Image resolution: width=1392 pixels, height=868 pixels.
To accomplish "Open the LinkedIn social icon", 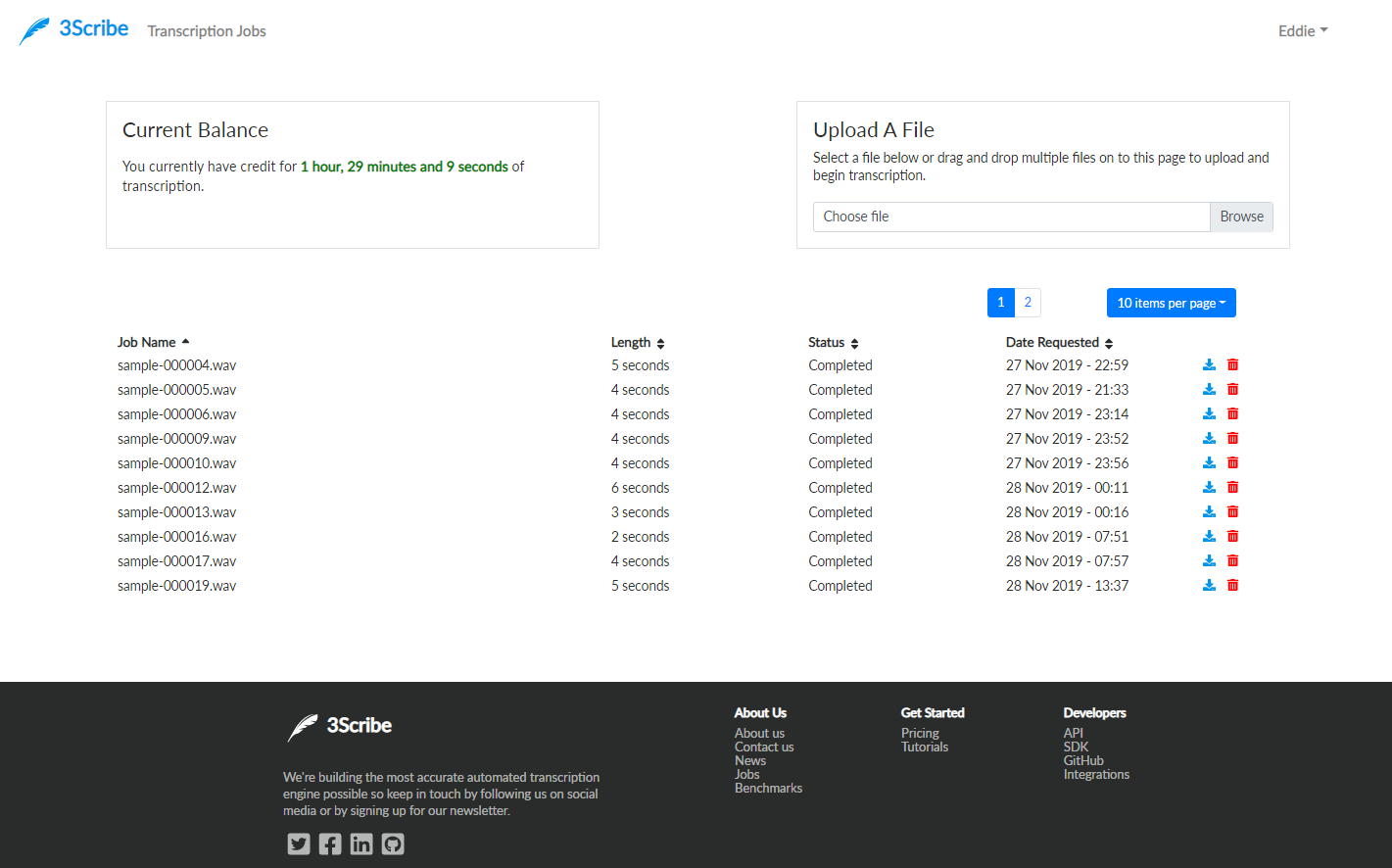I will point(360,844).
